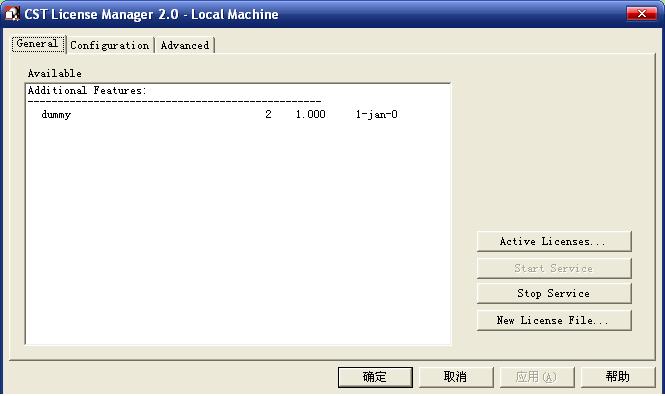Click the license count '2' value
Screen dimensions: 665x396
pos(268,114)
